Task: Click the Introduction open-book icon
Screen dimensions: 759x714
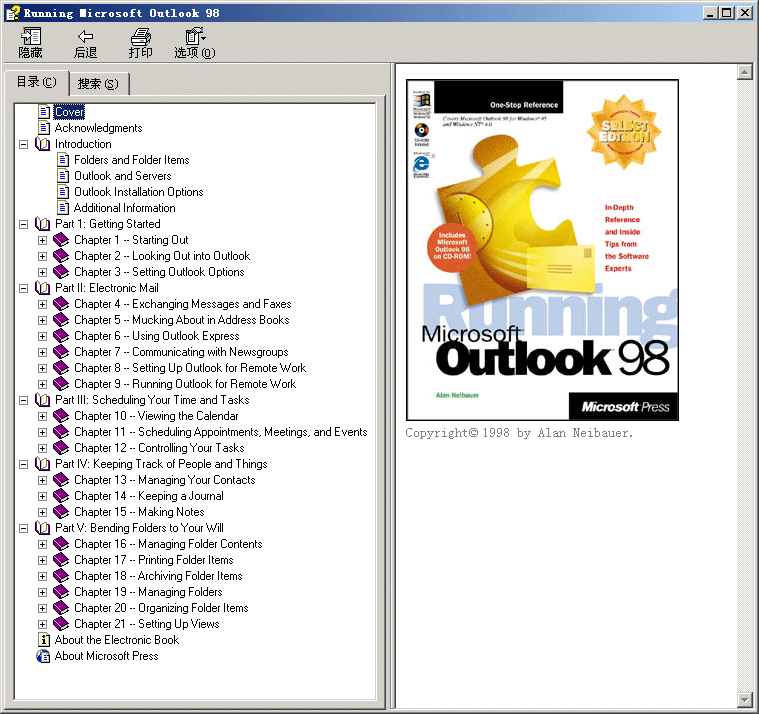Action: coord(43,144)
